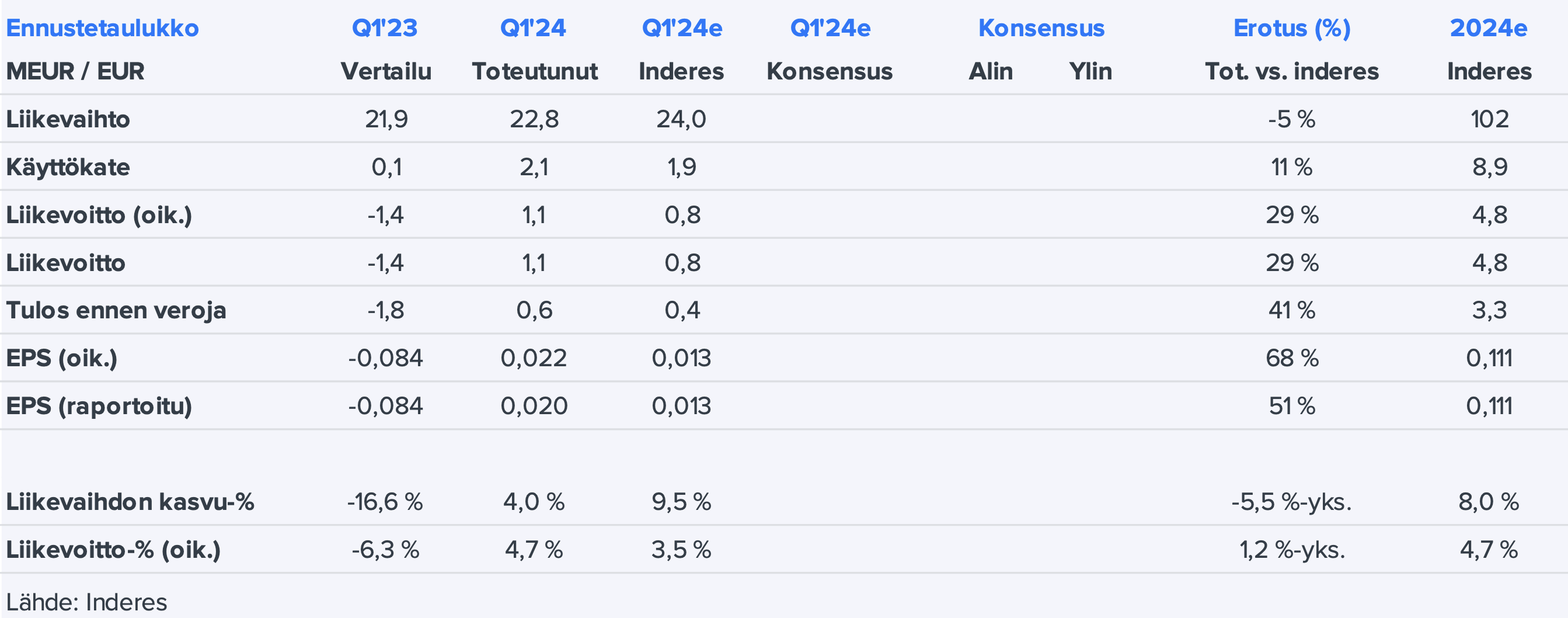Select the Käyttökate difference value 11 %
Image resolution: width=1568 pixels, height=618 pixels.
pyautogui.click(x=1292, y=167)
